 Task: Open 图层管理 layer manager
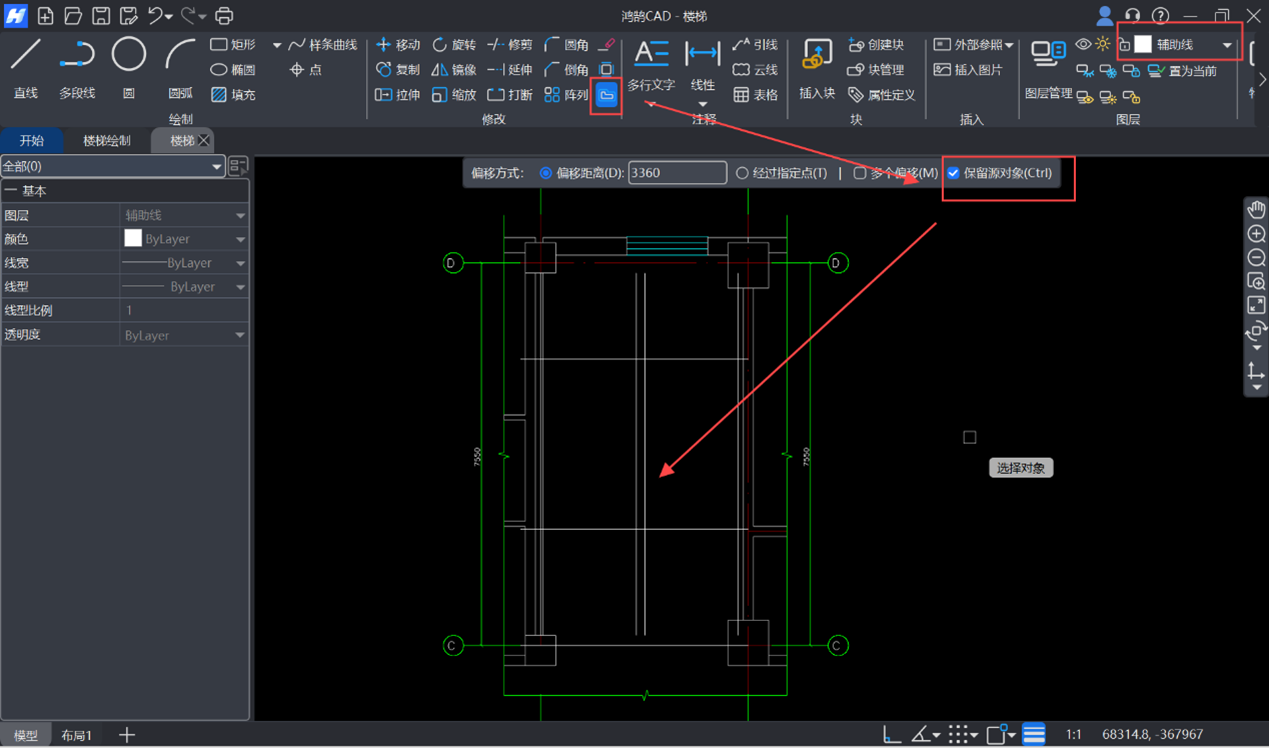[1048, 68]
